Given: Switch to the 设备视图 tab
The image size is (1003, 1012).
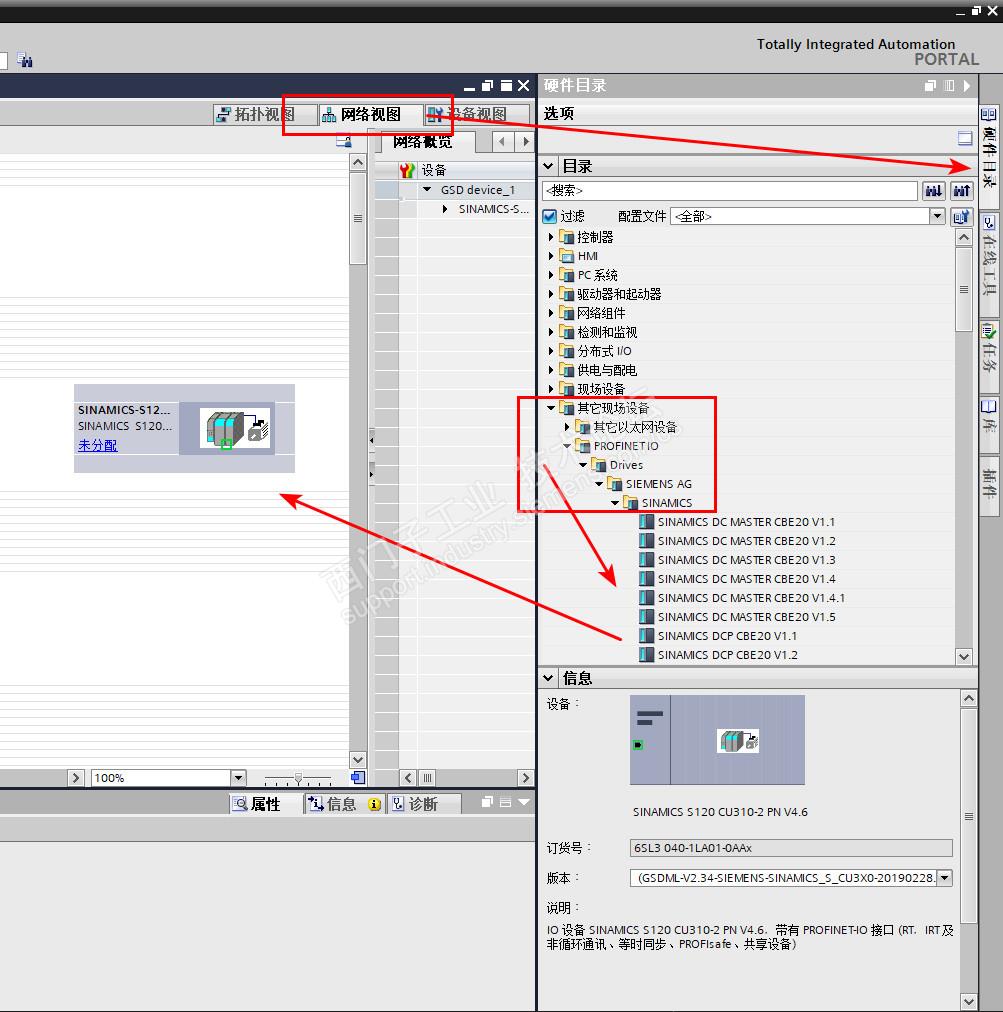Looking at the screenshot, I should click(x=476, y=114).
